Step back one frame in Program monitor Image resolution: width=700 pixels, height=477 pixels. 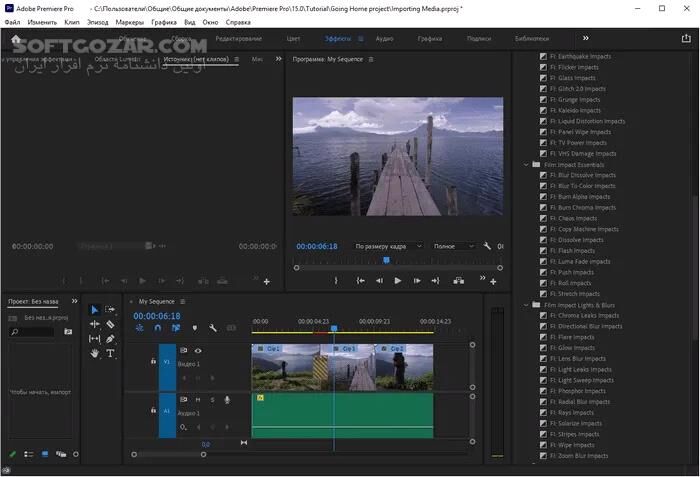(379, 280)
